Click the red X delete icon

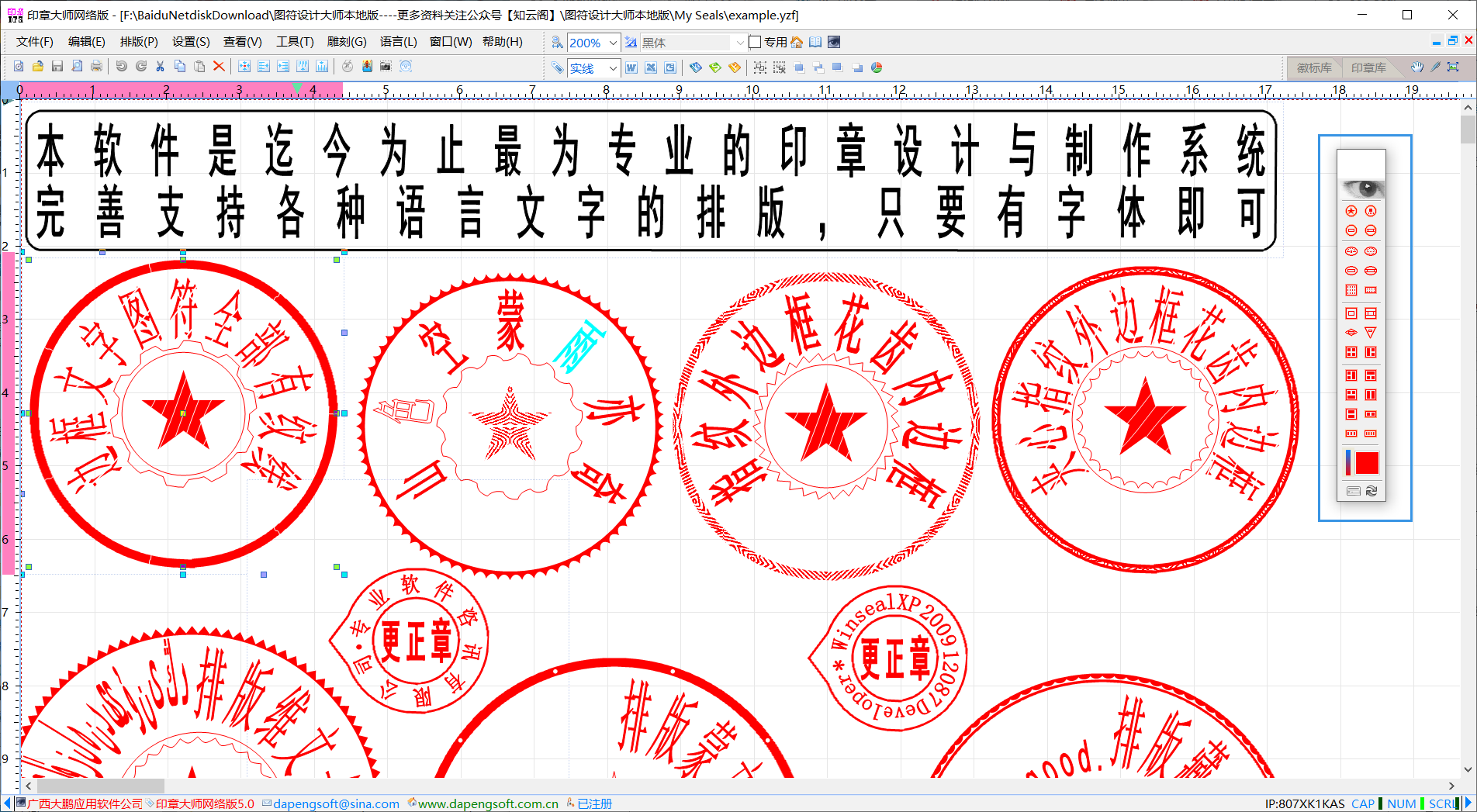[x=219, y=67]
